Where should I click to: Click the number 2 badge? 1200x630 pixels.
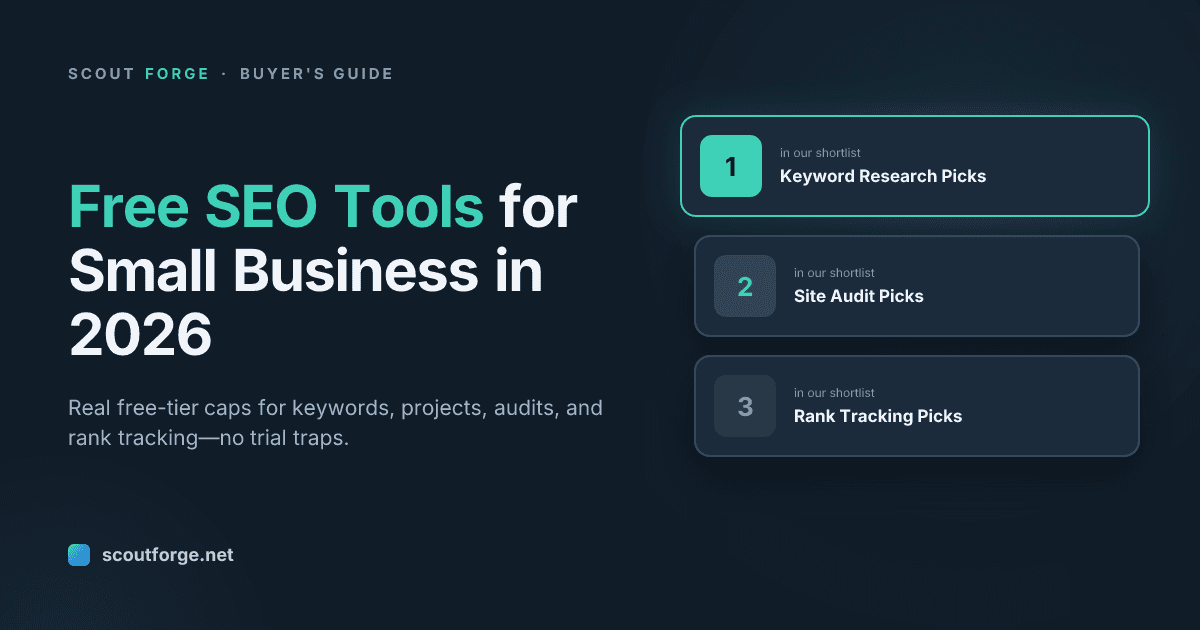[745, 286]
